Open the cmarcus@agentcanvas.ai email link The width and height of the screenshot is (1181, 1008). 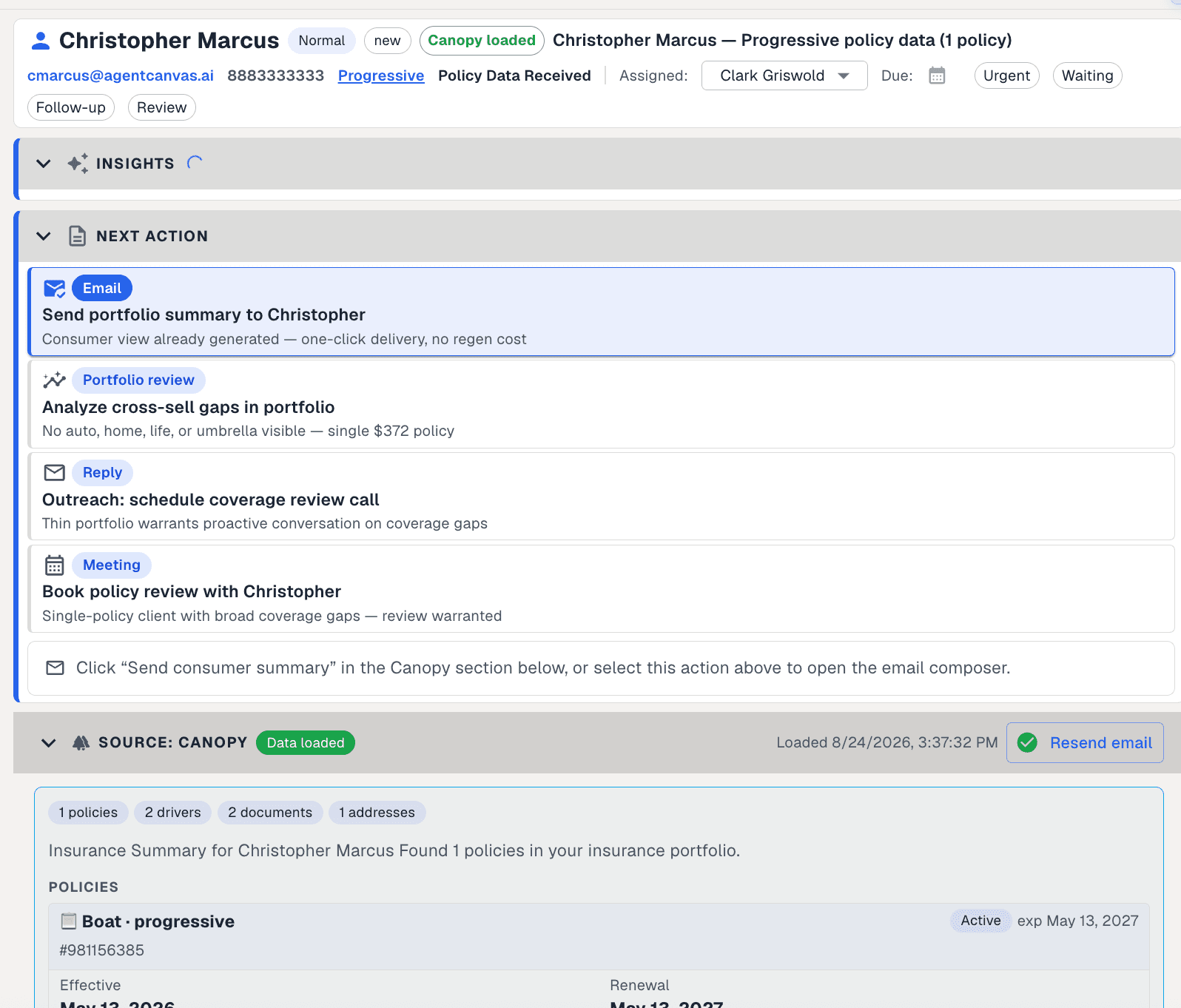[x=121, y=75]
